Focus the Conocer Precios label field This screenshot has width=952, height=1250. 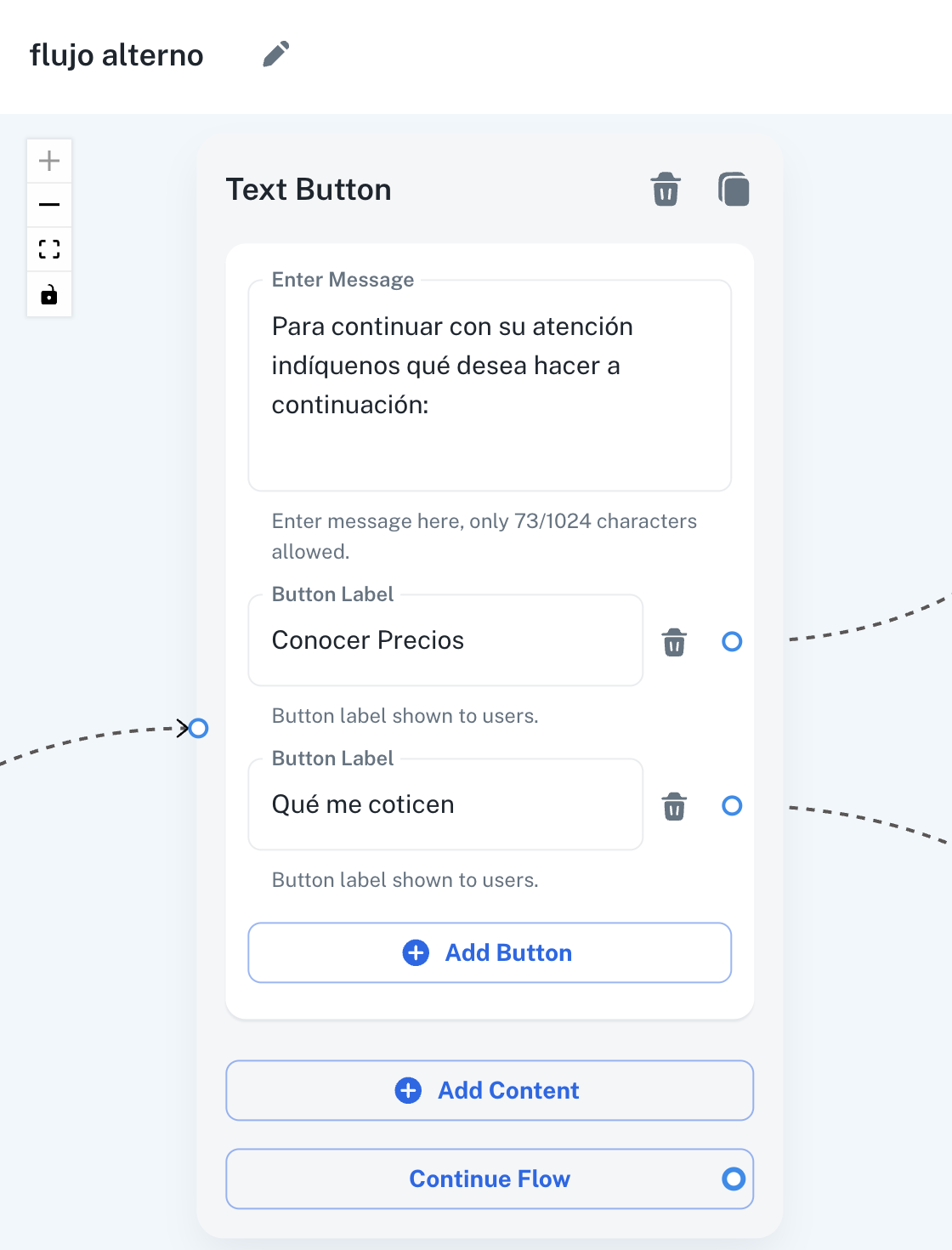(445, 640)
